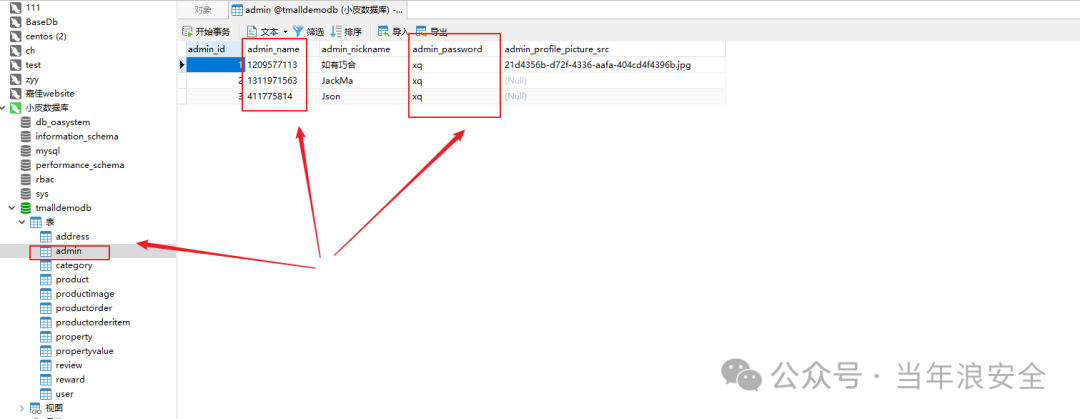Open the product table
The height and width of the screenshot is (419, 1080).
point(72,280)
